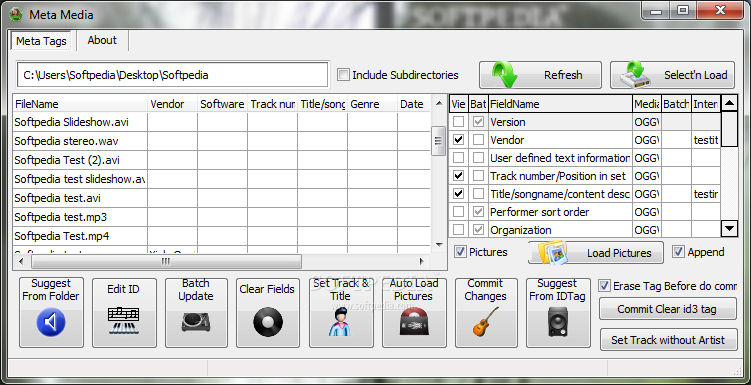The image size is (751, 385).
Task: Check the View box for Organization field
Action: (458, 230)
